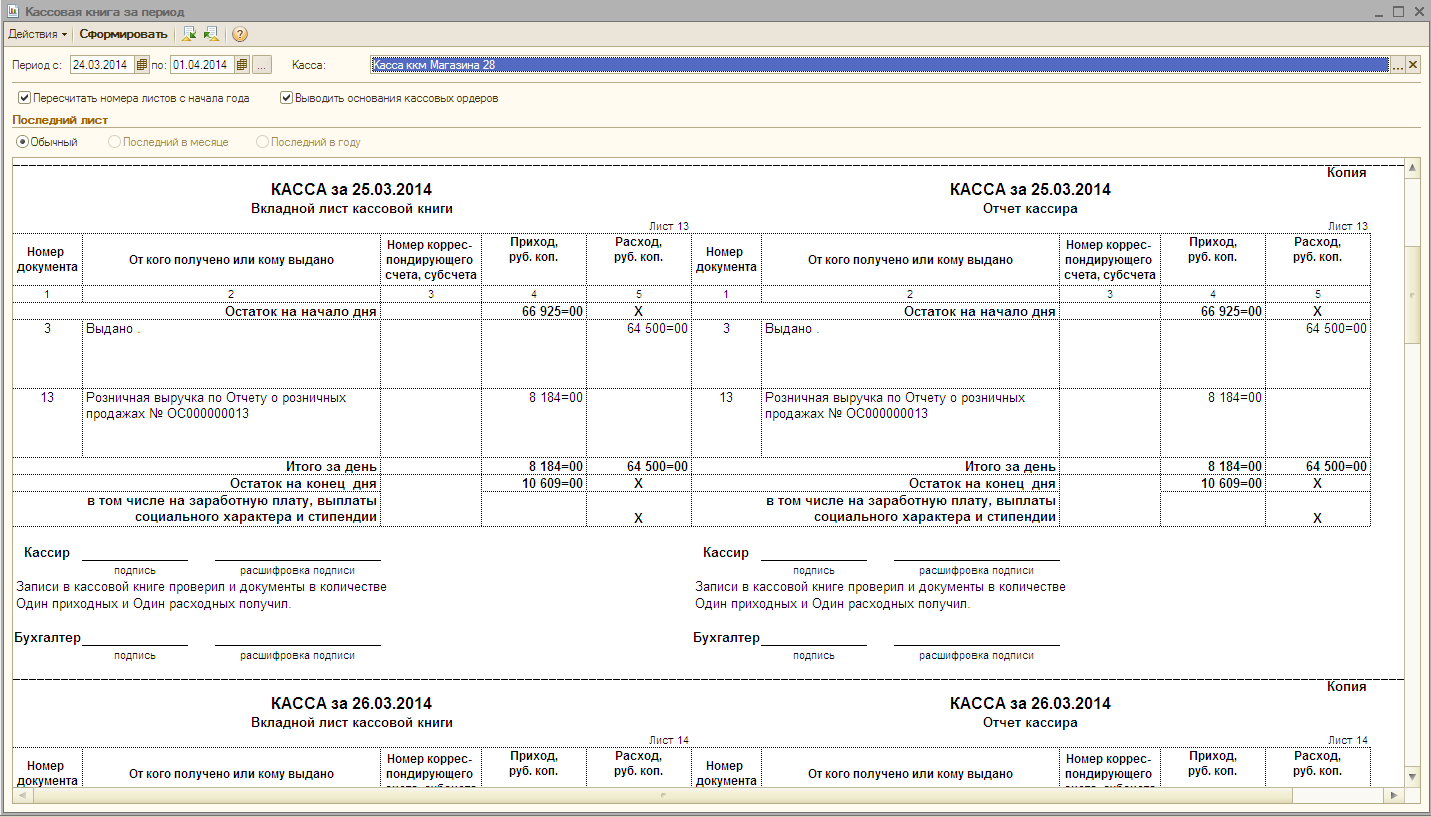Image resolution: width=1431 pixels, height=817 pixels.
Task: Open calendar for start date 24.03.2014
Action: click(142, 65)
